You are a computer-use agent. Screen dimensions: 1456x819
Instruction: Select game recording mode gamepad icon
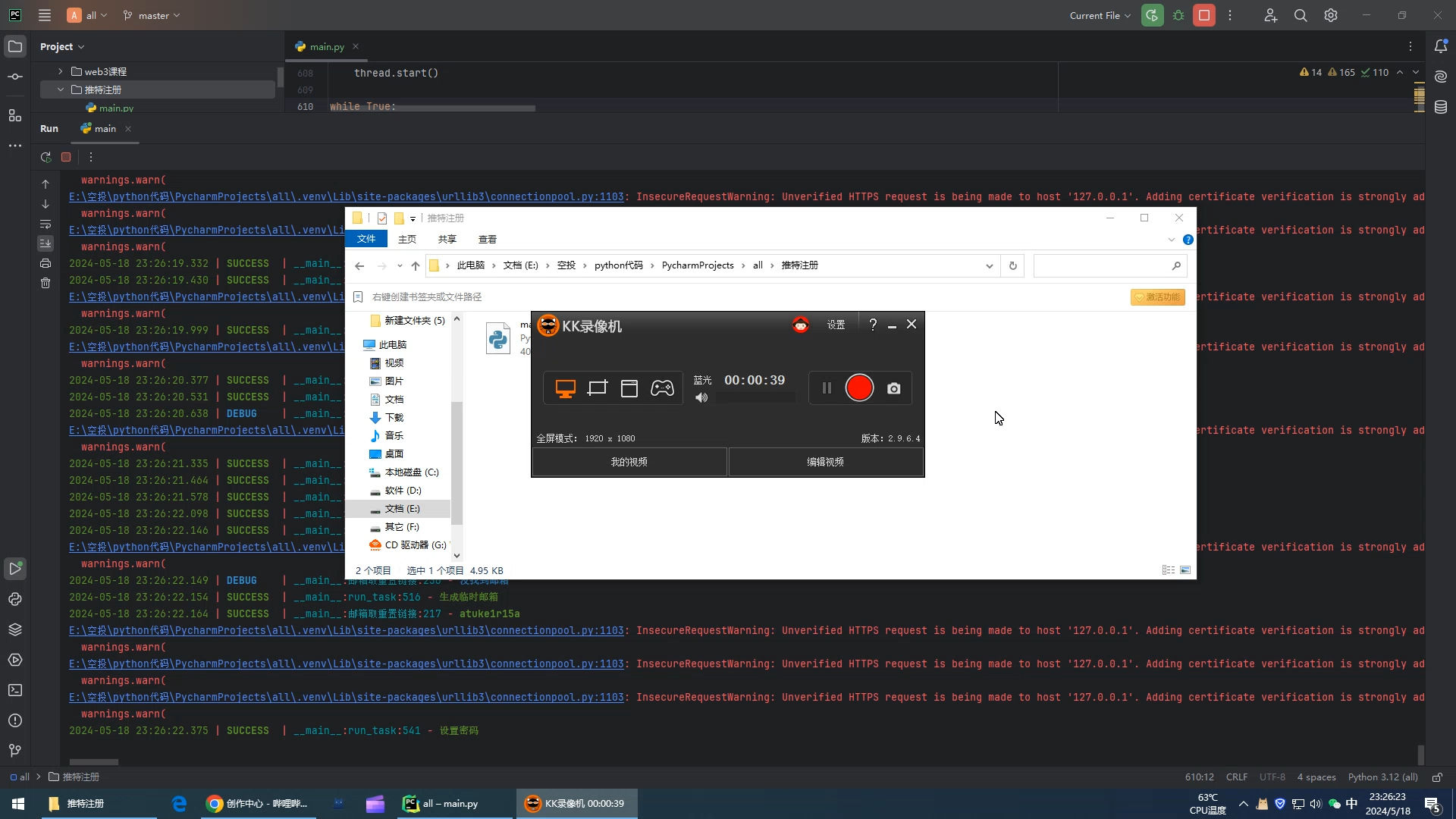(662, 388)
